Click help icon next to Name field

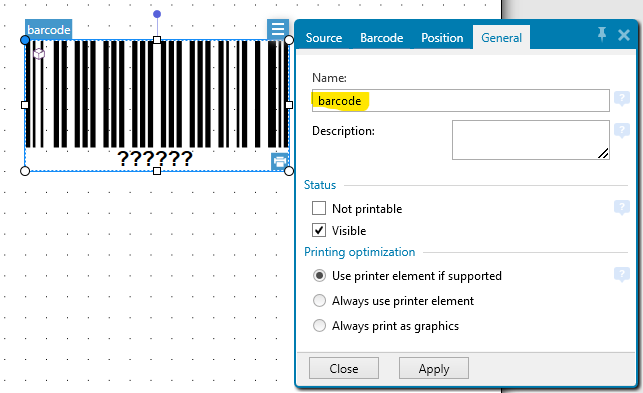pos(622,98)
